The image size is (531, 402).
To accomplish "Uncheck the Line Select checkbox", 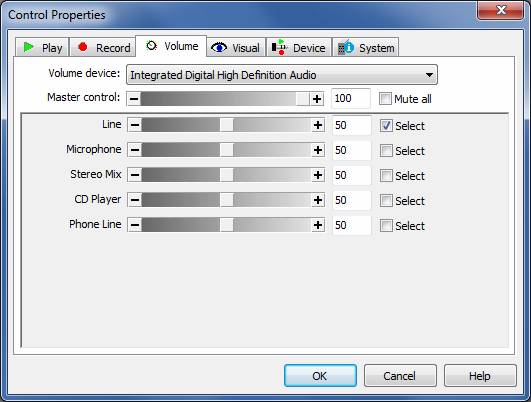I will coord(386,126).
